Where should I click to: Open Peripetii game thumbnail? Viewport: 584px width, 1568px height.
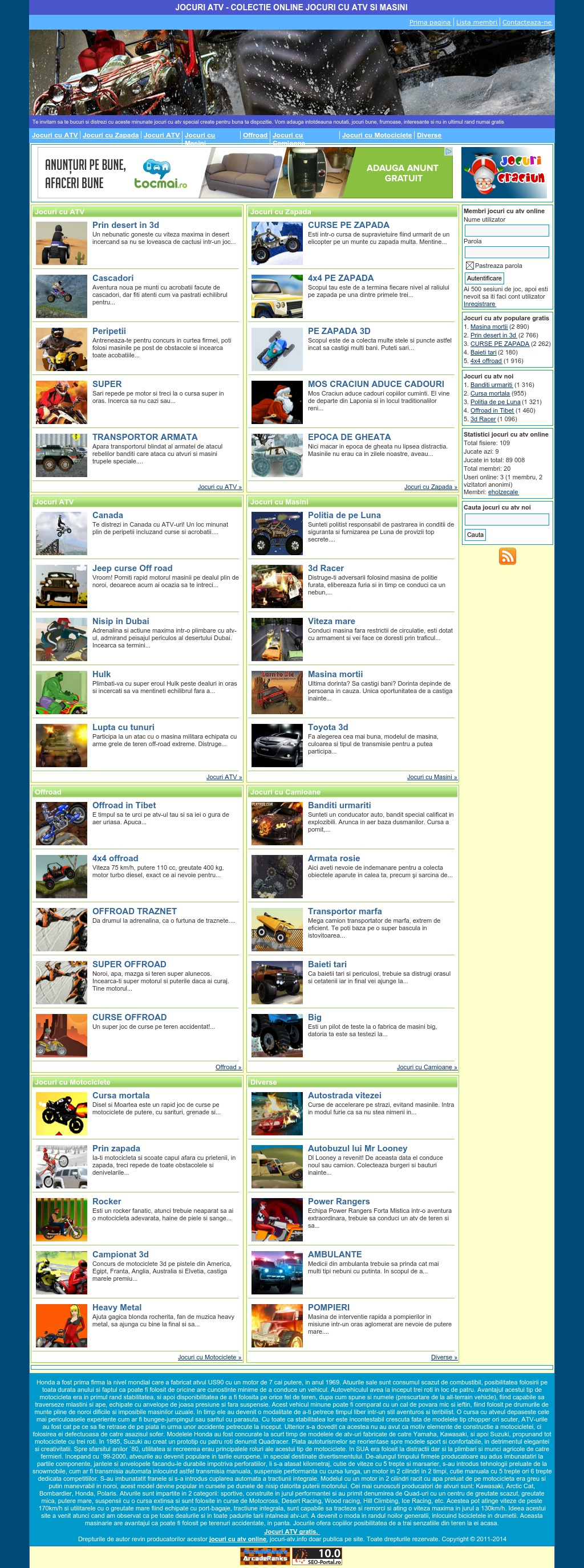coord(62,349)
